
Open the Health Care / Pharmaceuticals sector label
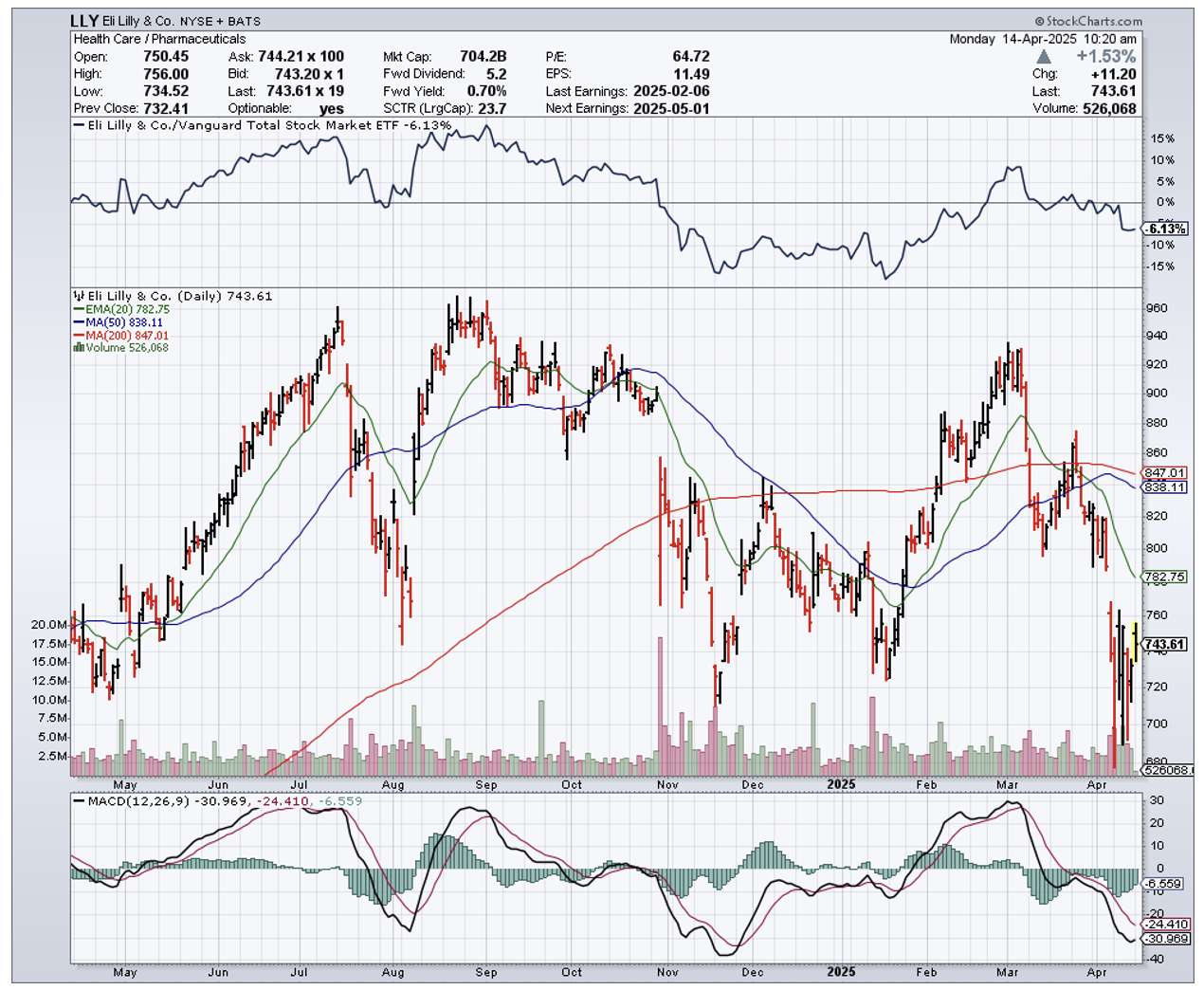[x=159, y=39]
